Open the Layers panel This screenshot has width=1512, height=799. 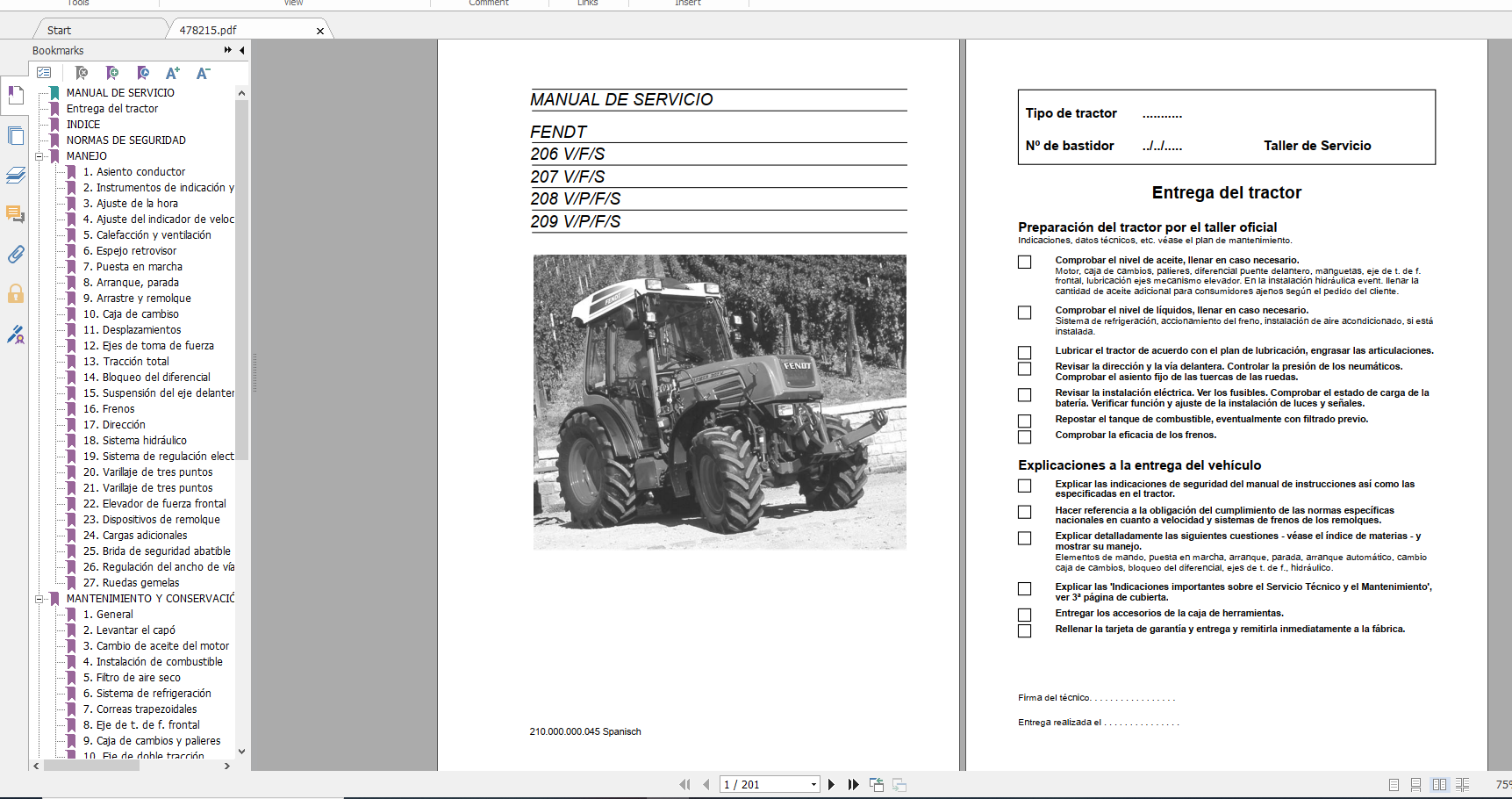click(x=16, y=176)
